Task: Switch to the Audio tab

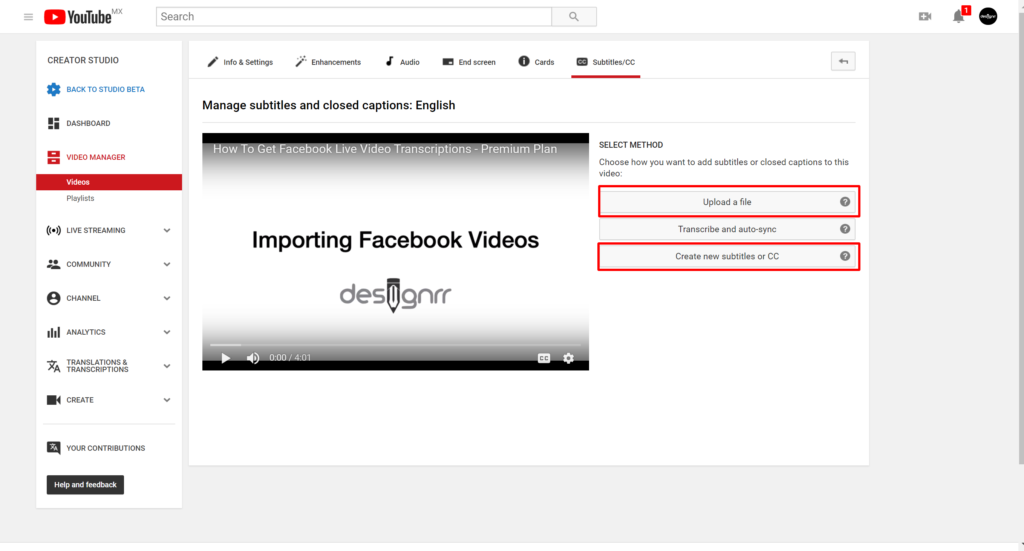Action: pos(402,62)
